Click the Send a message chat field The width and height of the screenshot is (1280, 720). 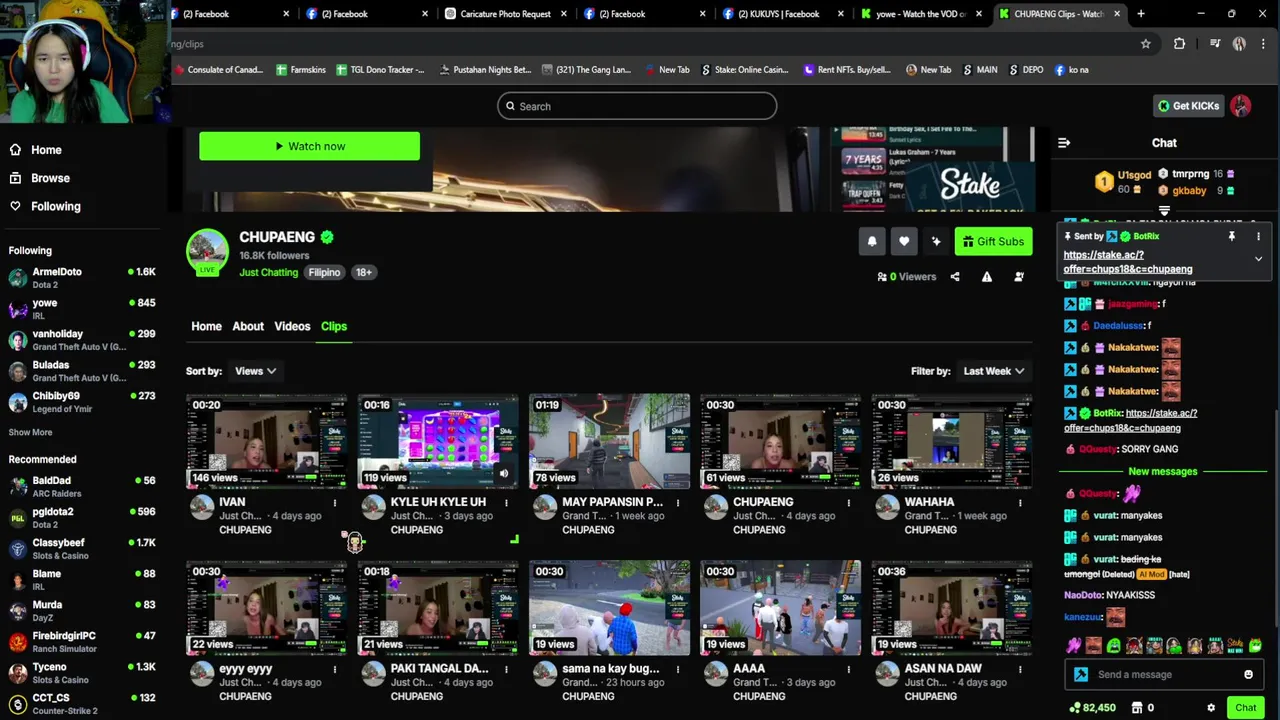pos(1166,674)
